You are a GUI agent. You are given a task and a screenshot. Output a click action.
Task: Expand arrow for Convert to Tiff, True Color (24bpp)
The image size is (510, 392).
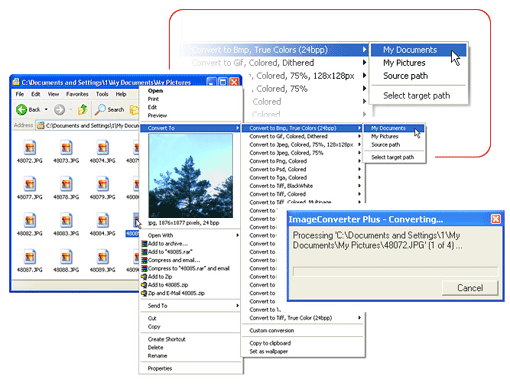(x=359, y=318)
